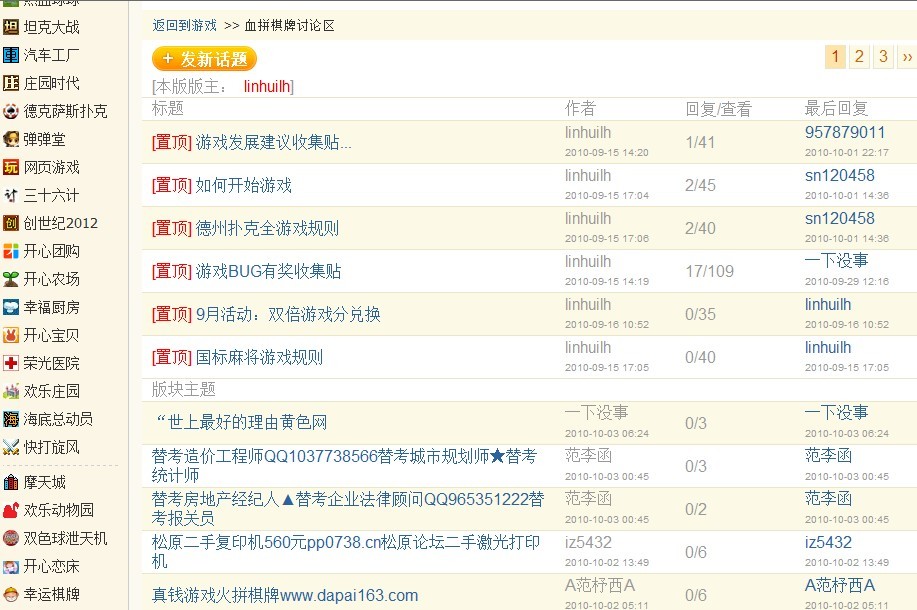
Task: Open pinned topic 游戏BUG有奖收集贴
Action: click(x=268, y=271)
